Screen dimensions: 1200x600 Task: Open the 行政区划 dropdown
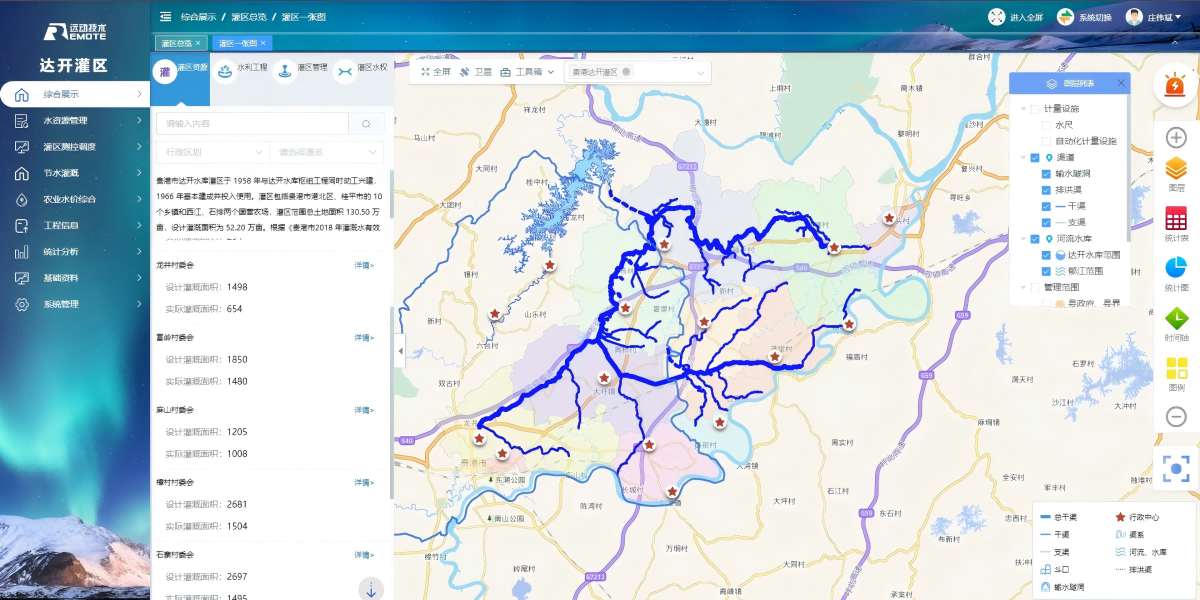[x=211, y=152]
